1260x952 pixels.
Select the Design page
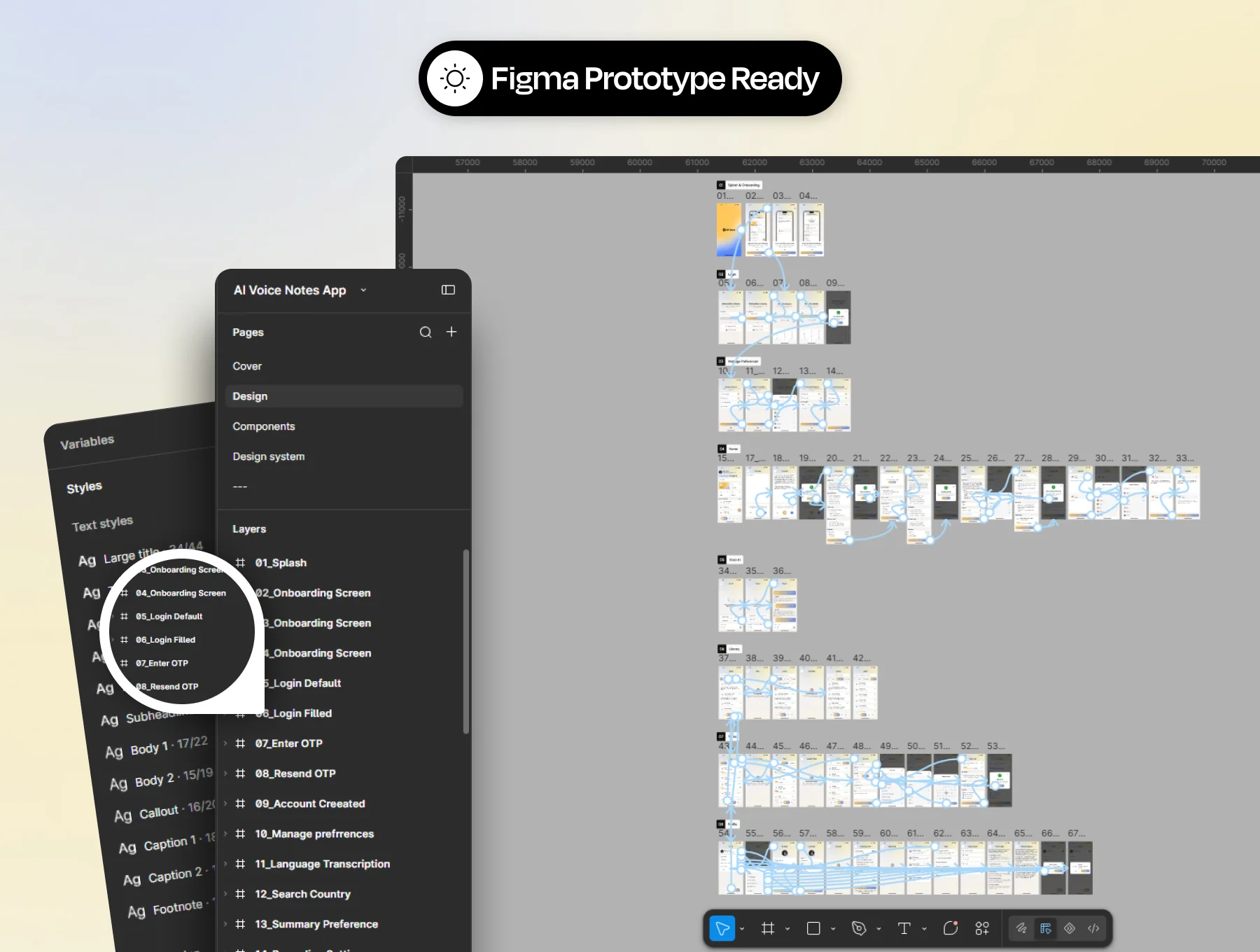[x=344, y=396]
